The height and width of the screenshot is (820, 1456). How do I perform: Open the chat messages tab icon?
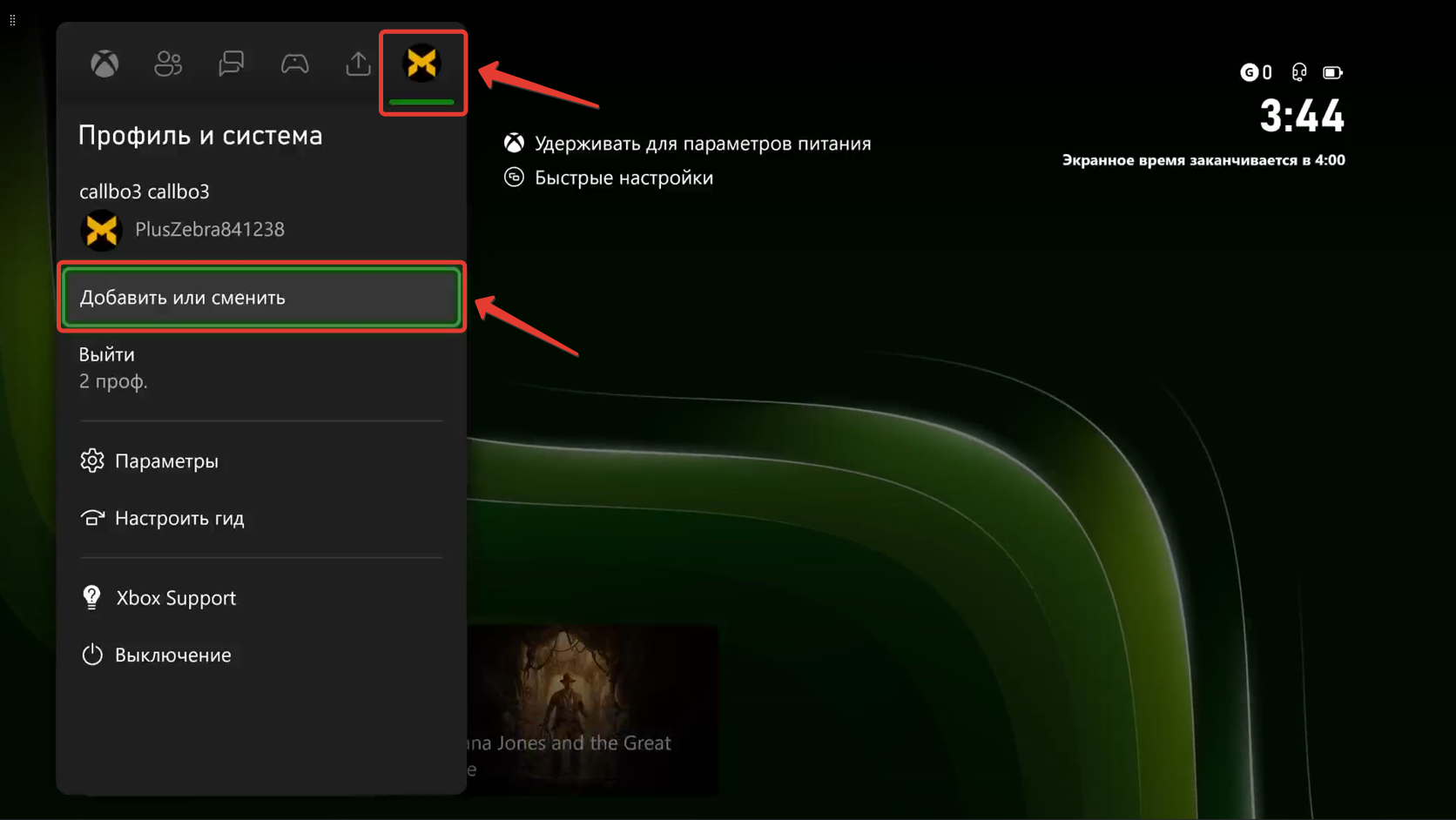click(232, 64)
